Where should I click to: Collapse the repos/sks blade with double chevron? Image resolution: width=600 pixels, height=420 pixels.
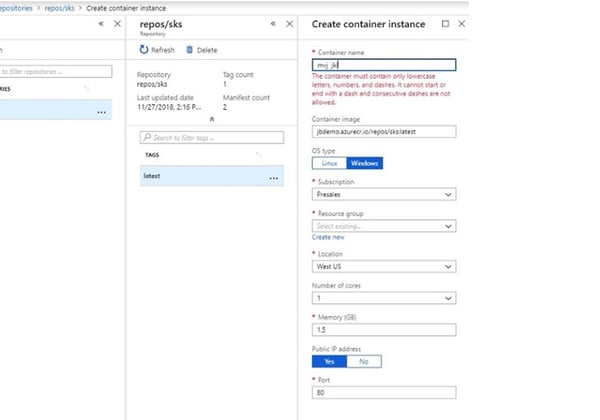click(x=273, y=24)
